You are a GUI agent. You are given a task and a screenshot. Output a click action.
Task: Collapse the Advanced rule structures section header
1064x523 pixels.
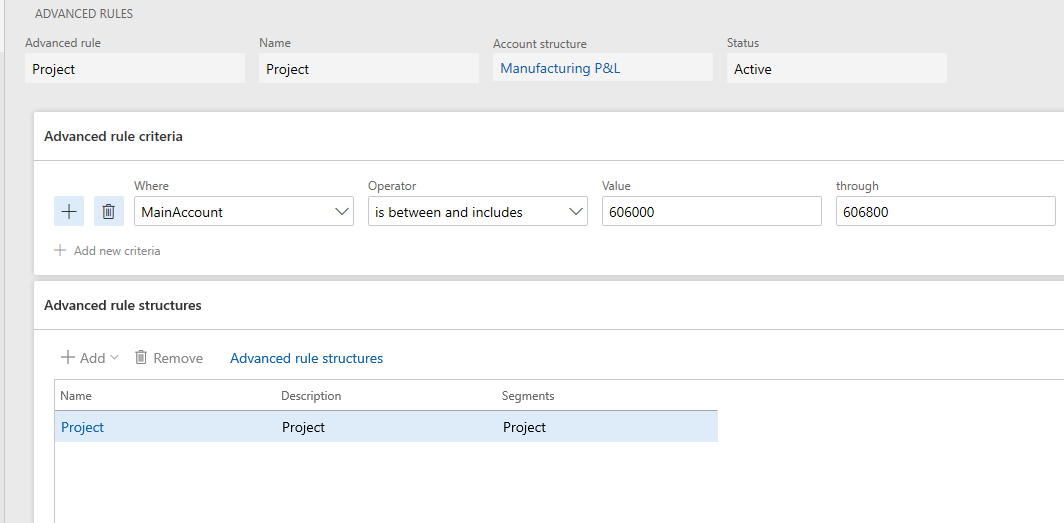pyautogui.click(x=549, y=305)
